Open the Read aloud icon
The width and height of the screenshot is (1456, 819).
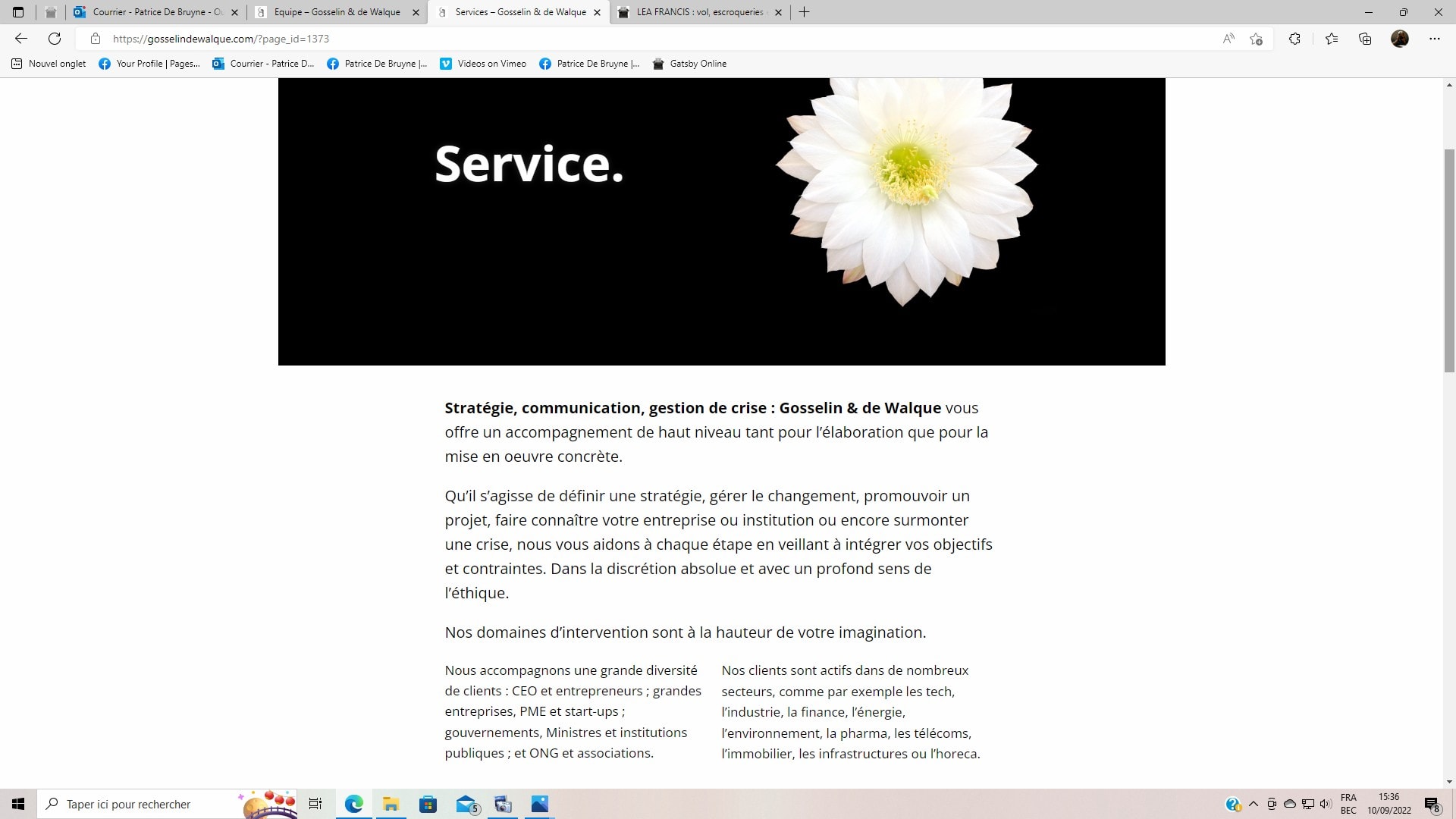(1228, 39)
